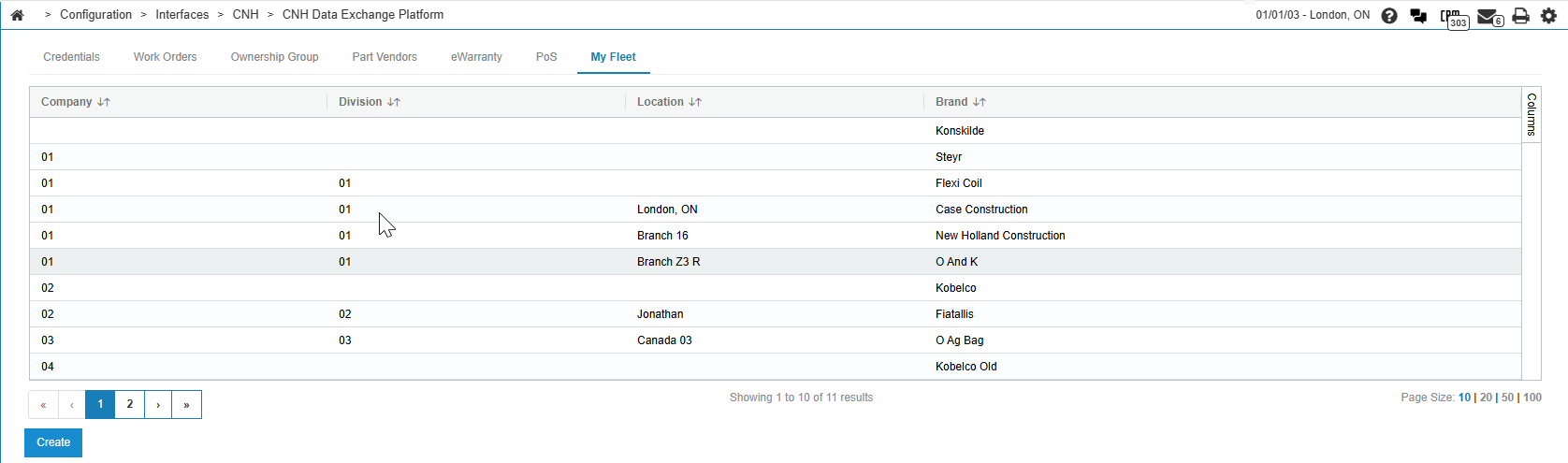Sort the table by Division column
Screen dimensions: 1568x463
394,102
